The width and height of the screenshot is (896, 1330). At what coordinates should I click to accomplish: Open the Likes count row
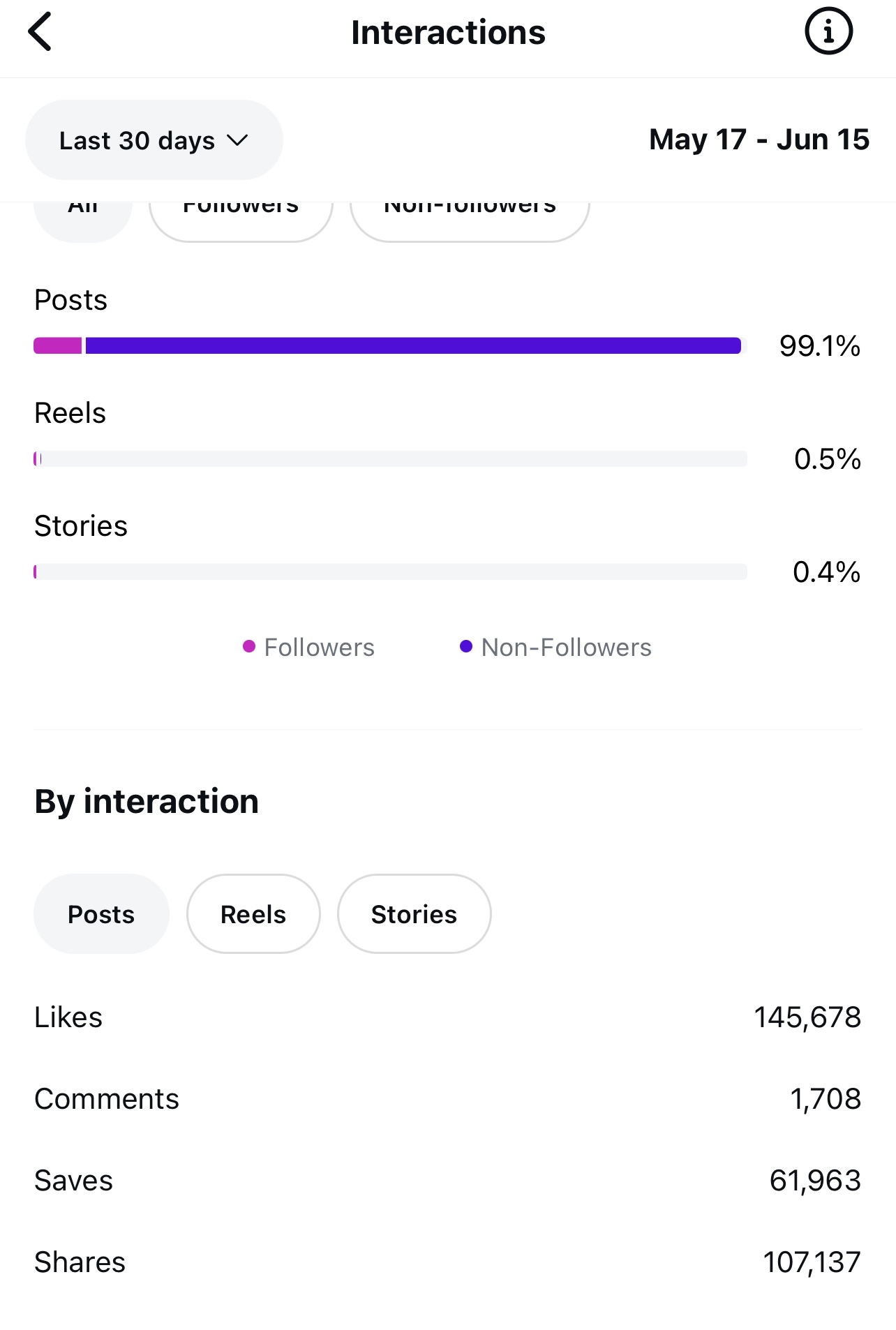coord(447,1017)
